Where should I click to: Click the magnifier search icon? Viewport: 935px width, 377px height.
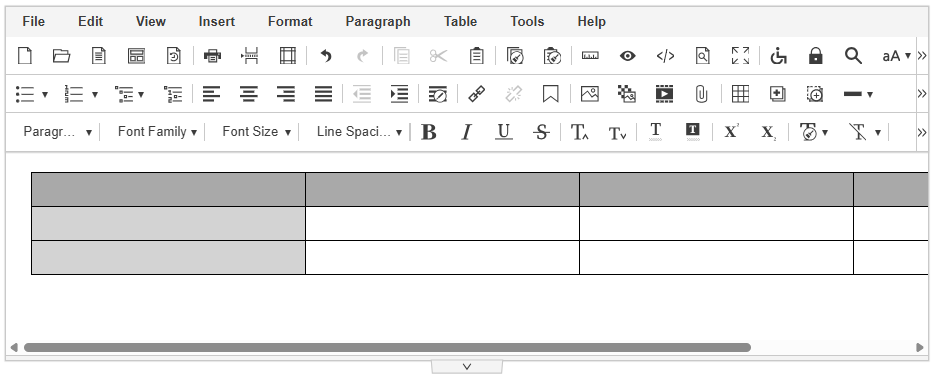[853, 56]
